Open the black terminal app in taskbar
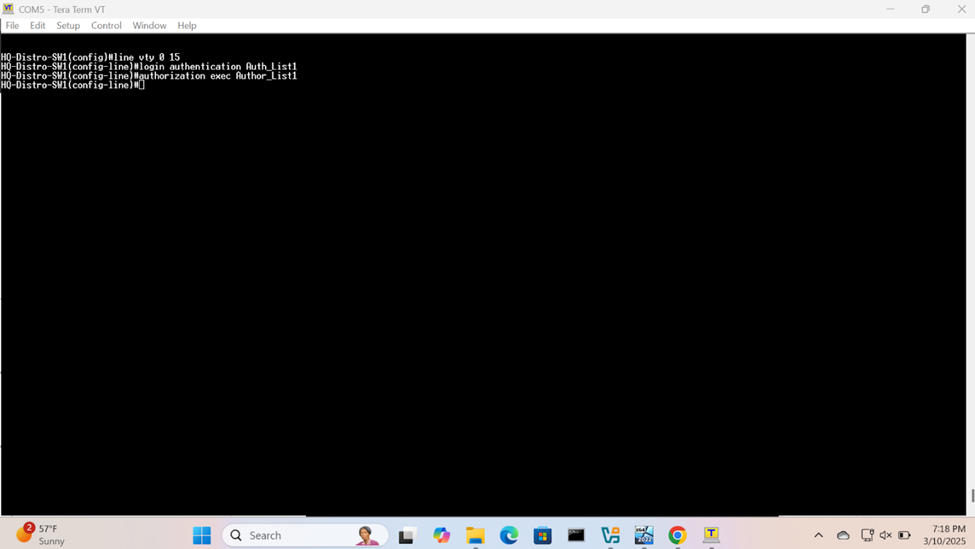Screen dimensions: 975x549 pyautogui.click(x=576, y=535)
